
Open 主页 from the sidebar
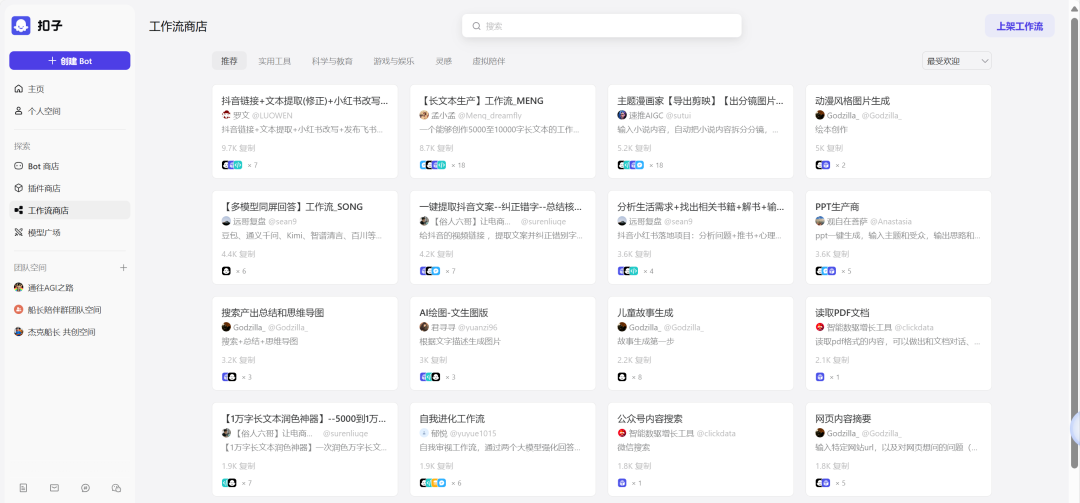tap(36, 89)
